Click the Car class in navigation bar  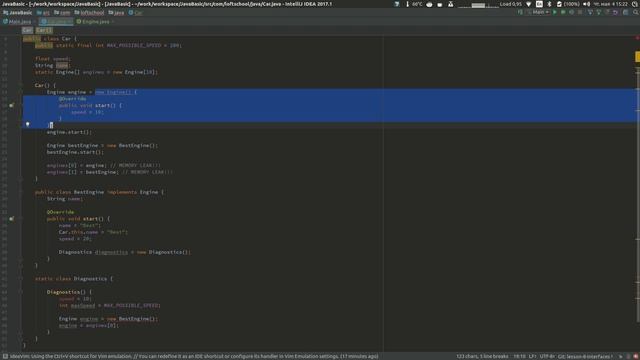[136, 13]
